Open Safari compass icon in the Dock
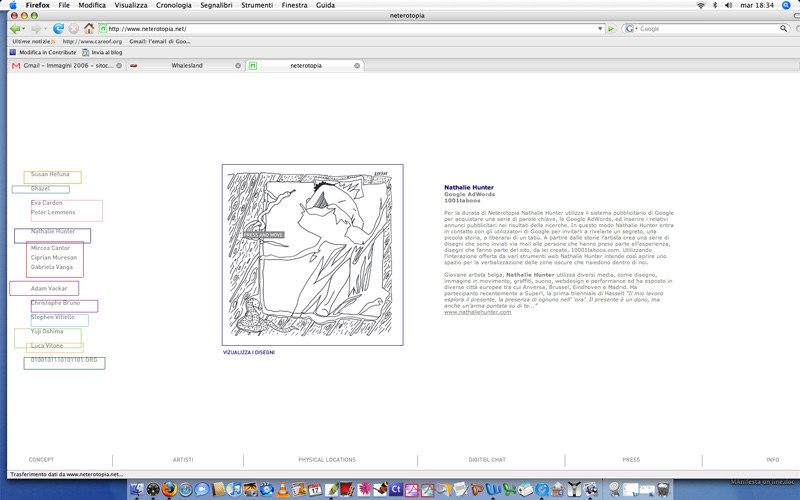The height and width of the screenshot is (500, 800). point(185,490)
